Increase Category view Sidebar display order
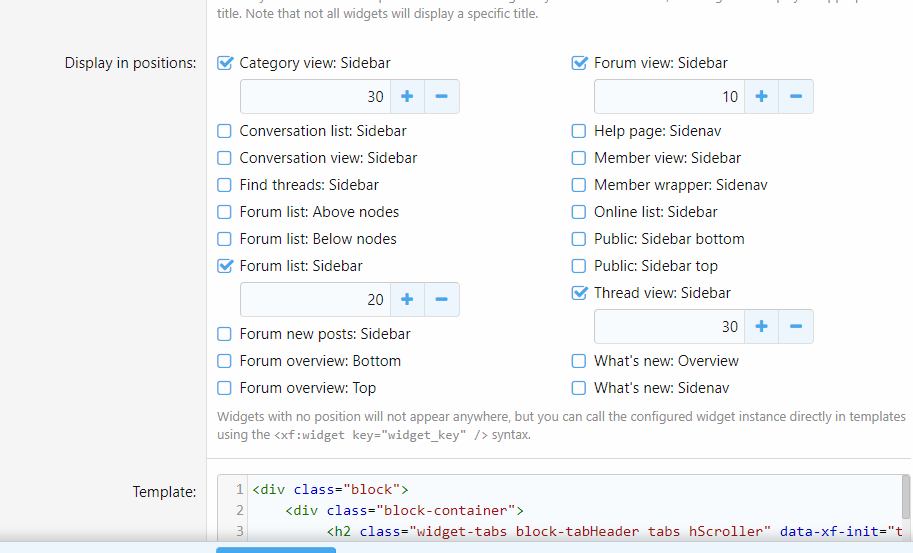The image size is (913, 553). [407, 97]
